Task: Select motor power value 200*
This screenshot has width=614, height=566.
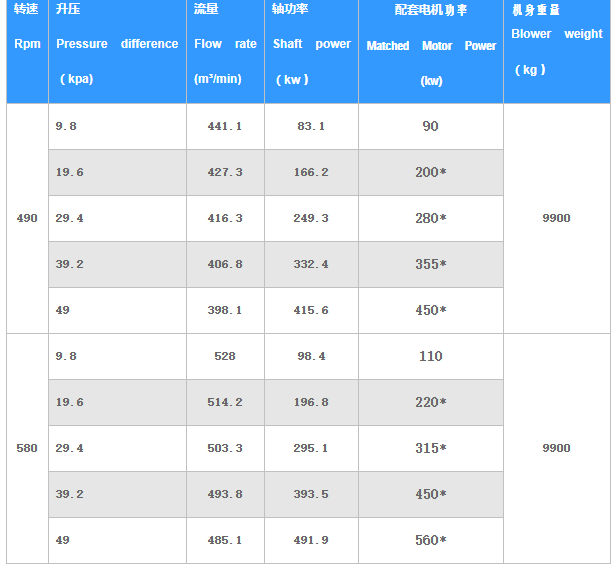Action: (431, 172)
